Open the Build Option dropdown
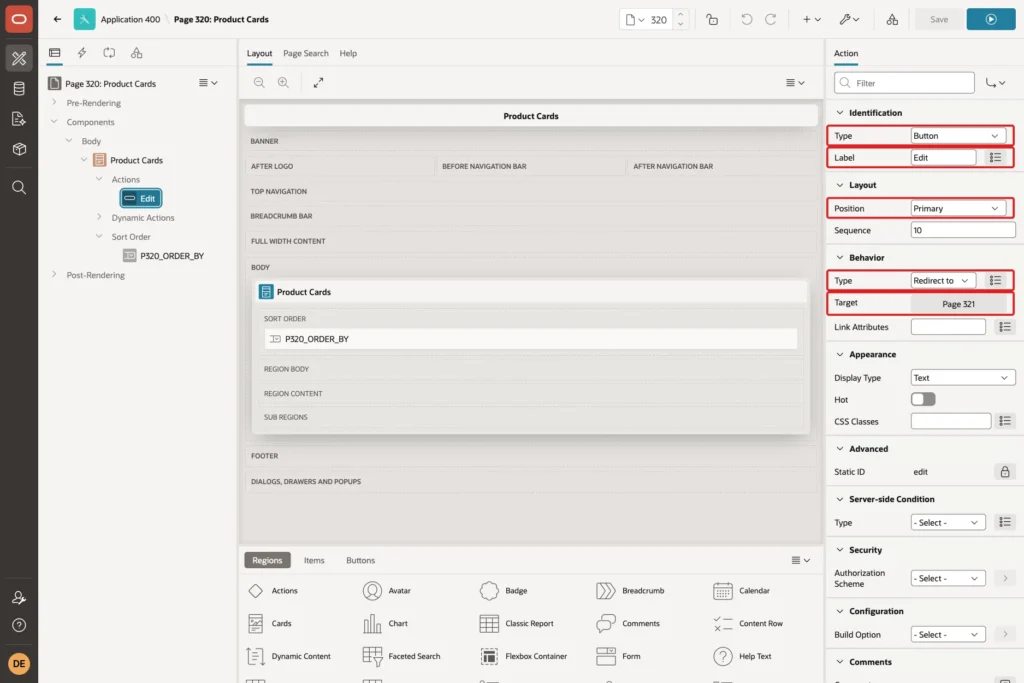1024x683 pixels. coord(948,635)
